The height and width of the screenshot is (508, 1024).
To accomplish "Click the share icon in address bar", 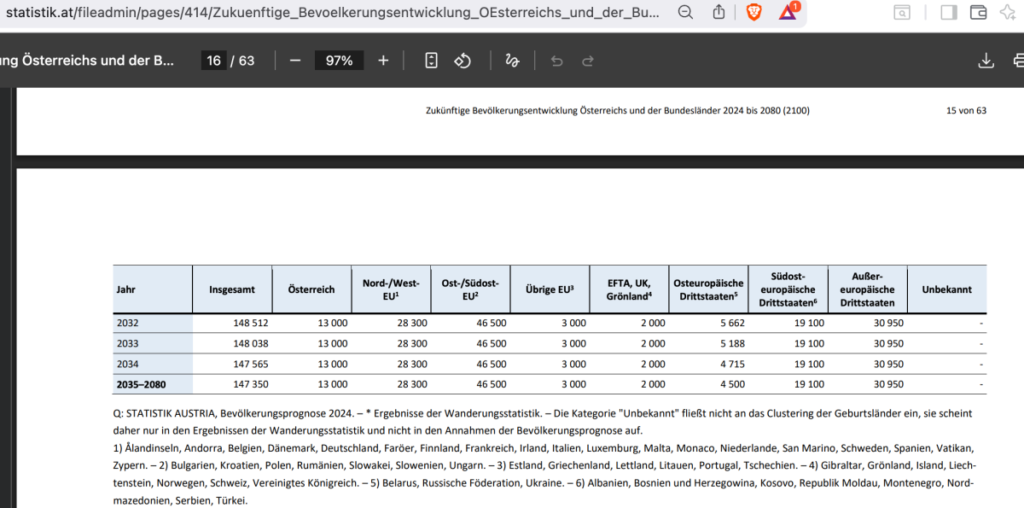I will [718, 12].
